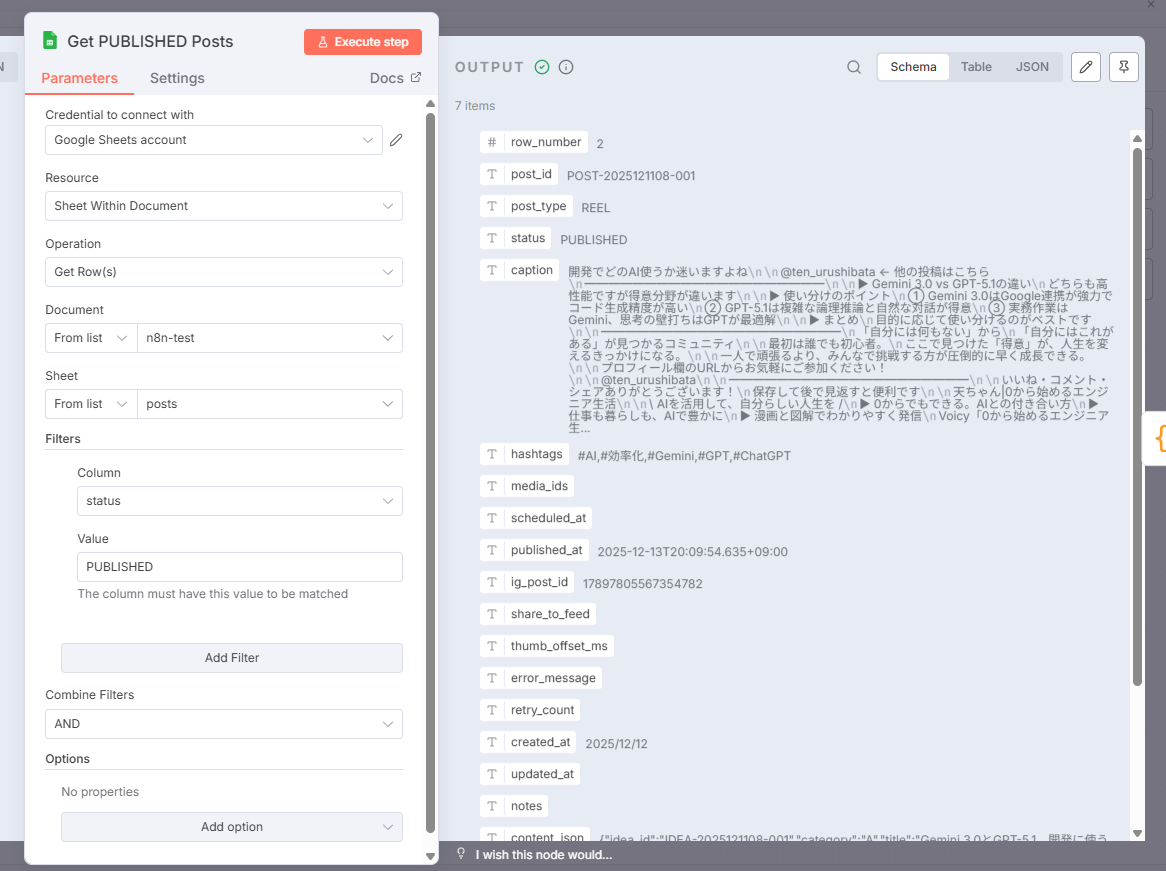Select the Schema output view
Screen dimensions: 1166x871
(x=913, y=67)
